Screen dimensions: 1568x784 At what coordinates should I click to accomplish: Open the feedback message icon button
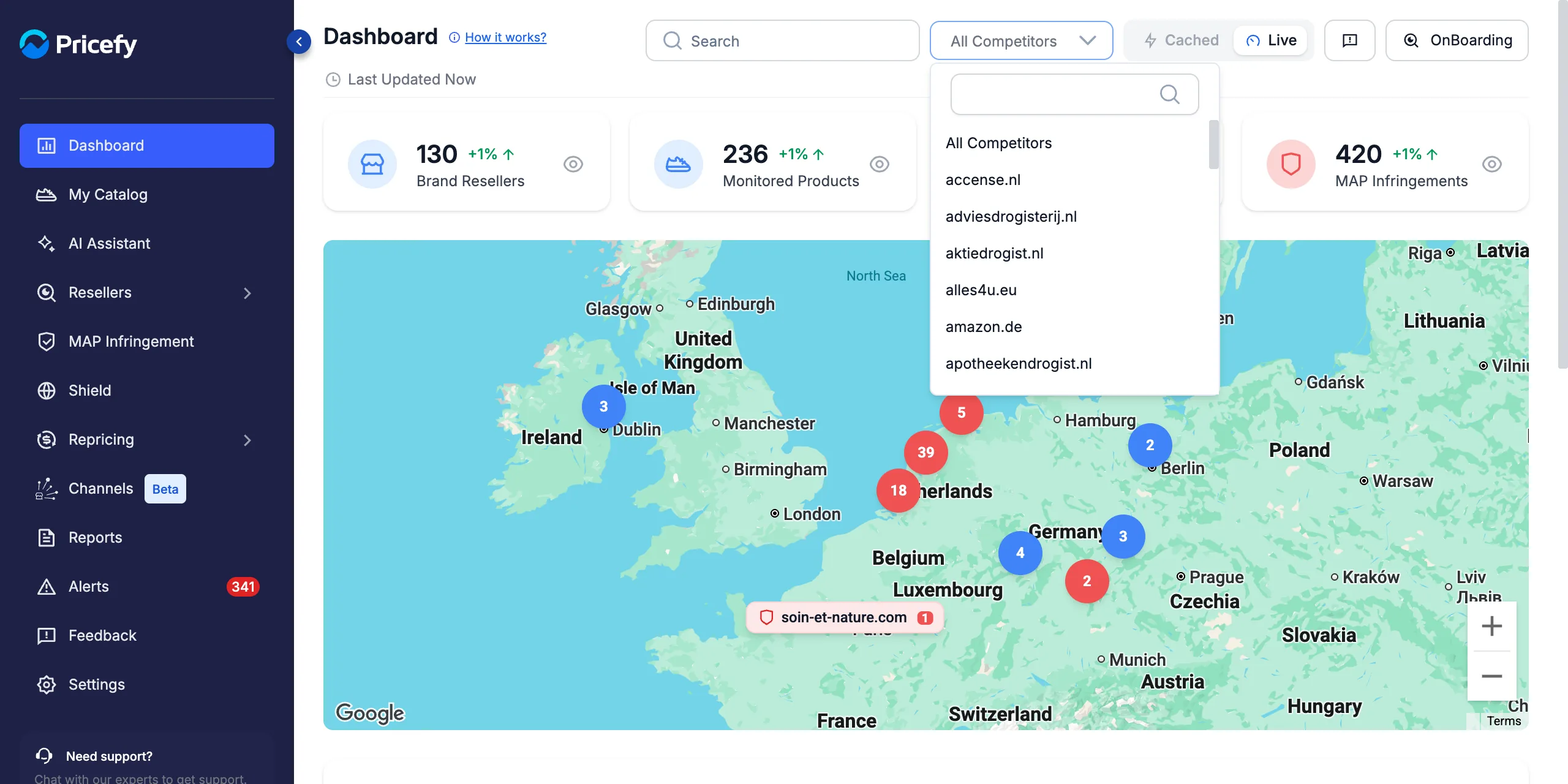(x=1350, y=40)
